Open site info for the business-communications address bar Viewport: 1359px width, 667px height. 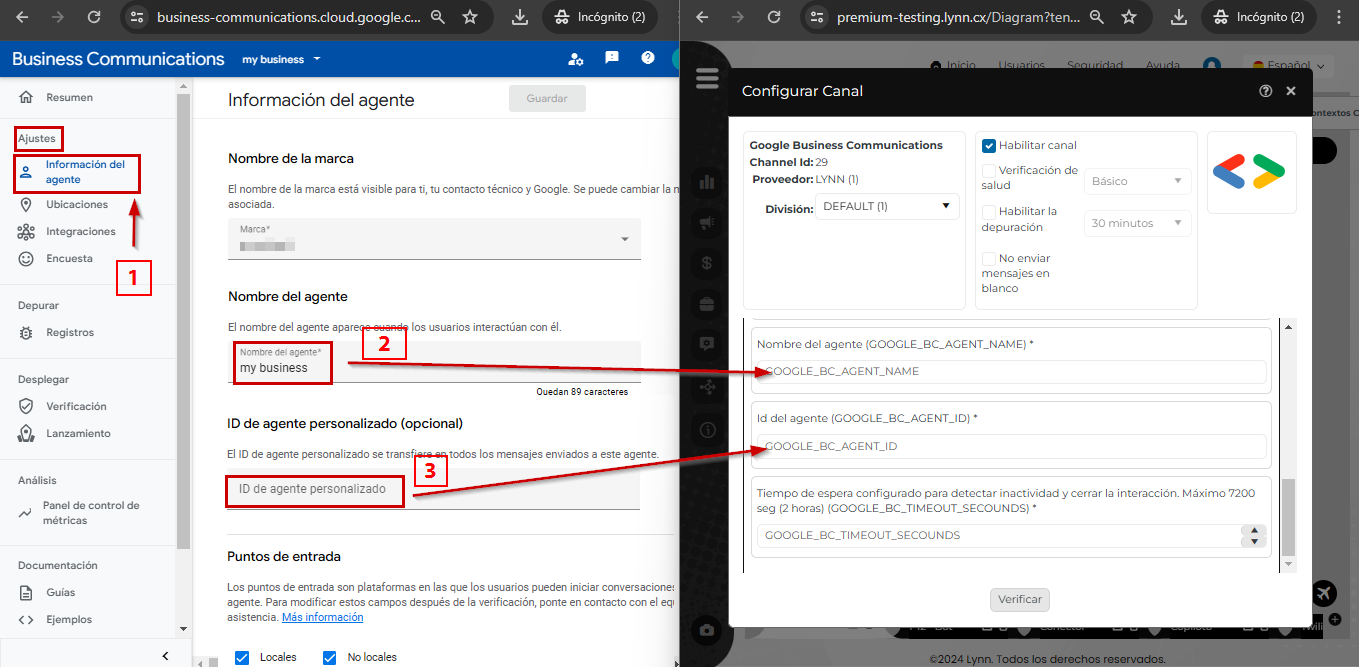click(138, 17)
